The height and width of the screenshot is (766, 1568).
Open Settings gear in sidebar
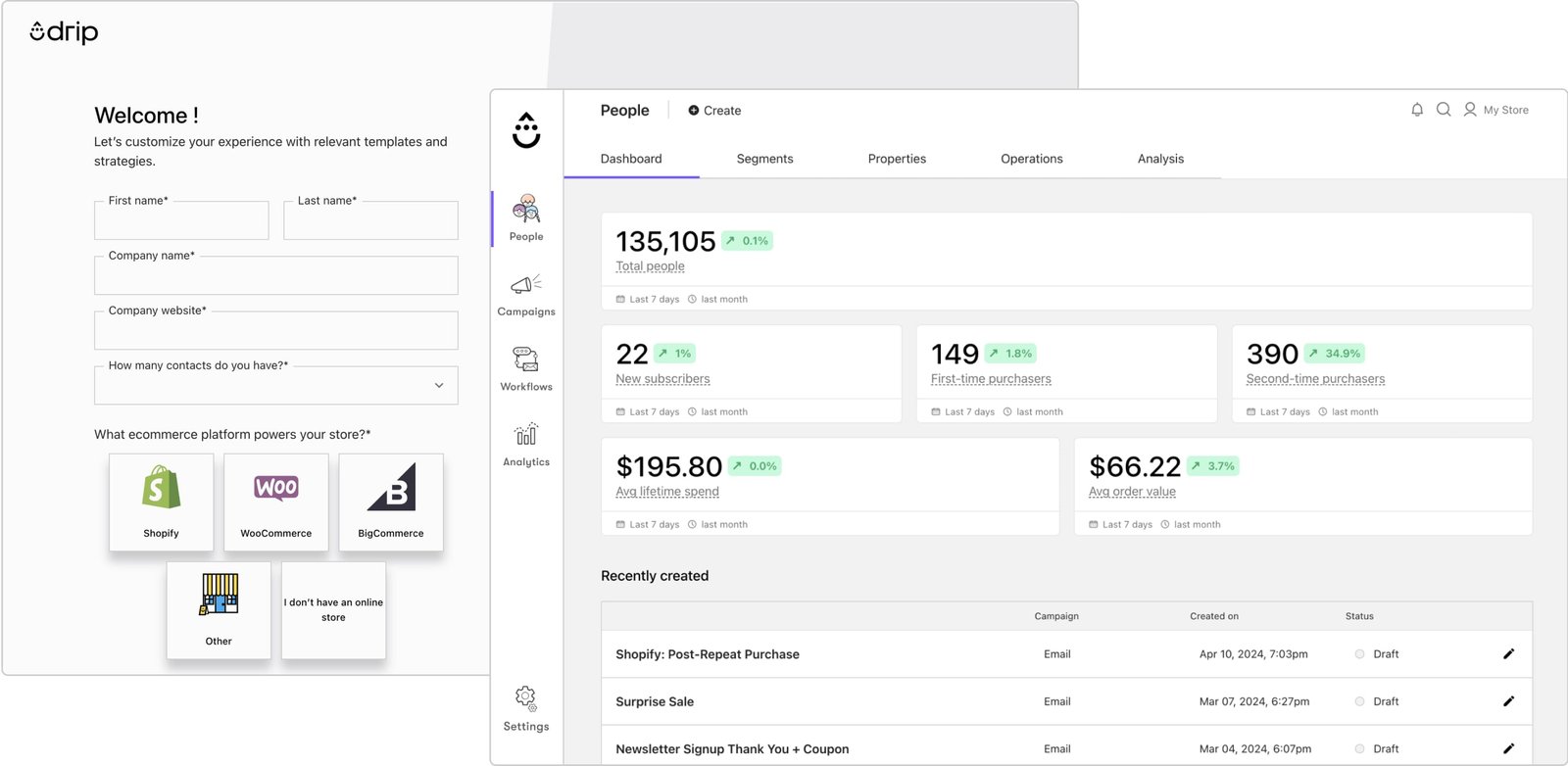526,708
